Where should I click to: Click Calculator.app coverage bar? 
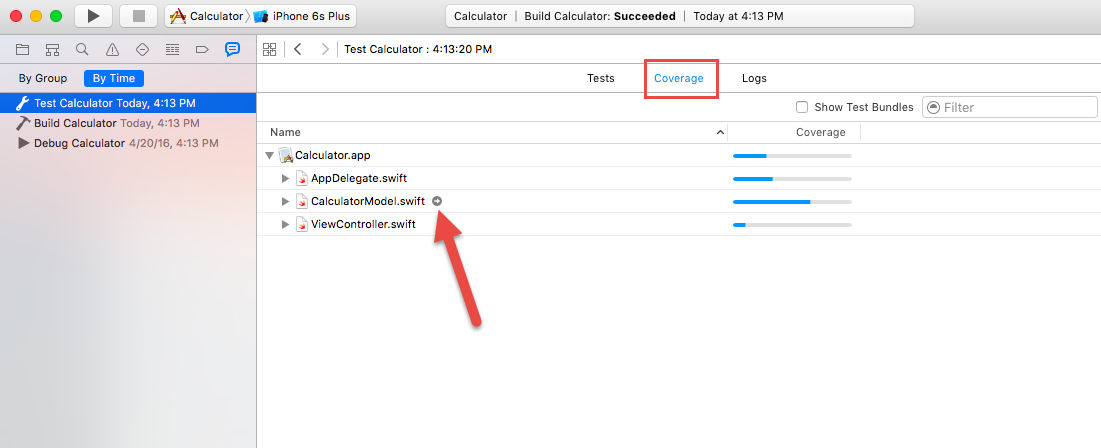(792, 155)
